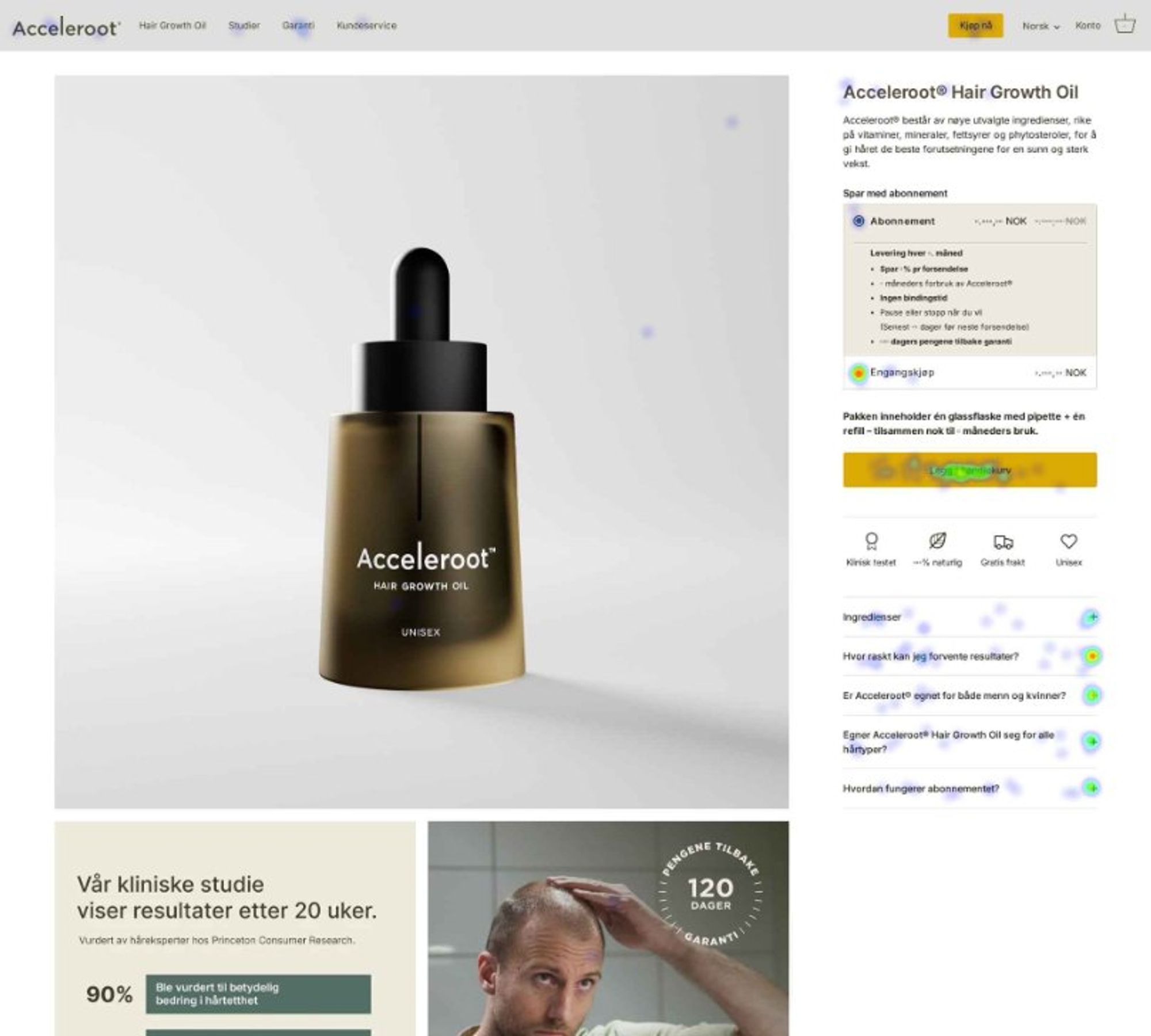Expand 'egnet for både menn og kvinner?' question
The image size is (1151, 1036).
tap(970, 695)
